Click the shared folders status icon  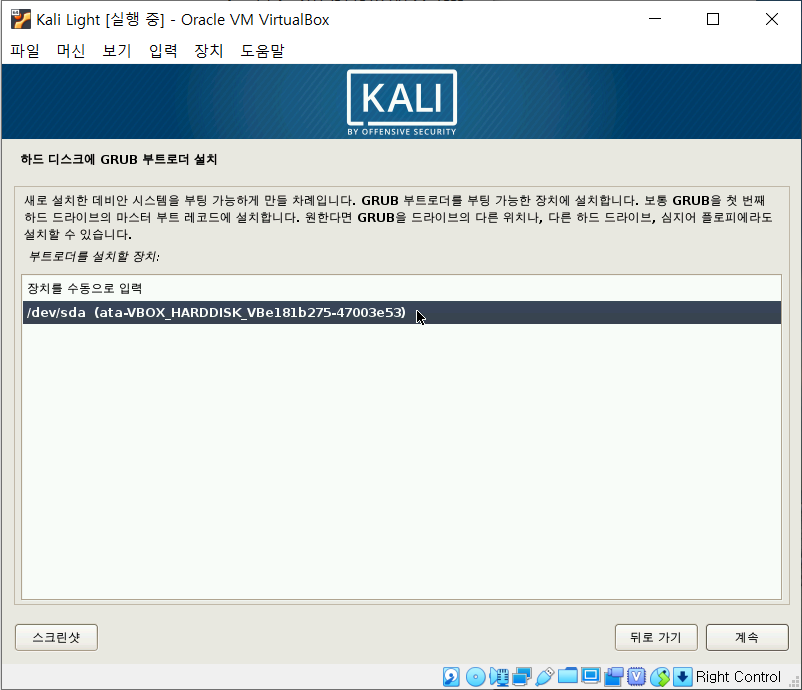pos(568,676)
